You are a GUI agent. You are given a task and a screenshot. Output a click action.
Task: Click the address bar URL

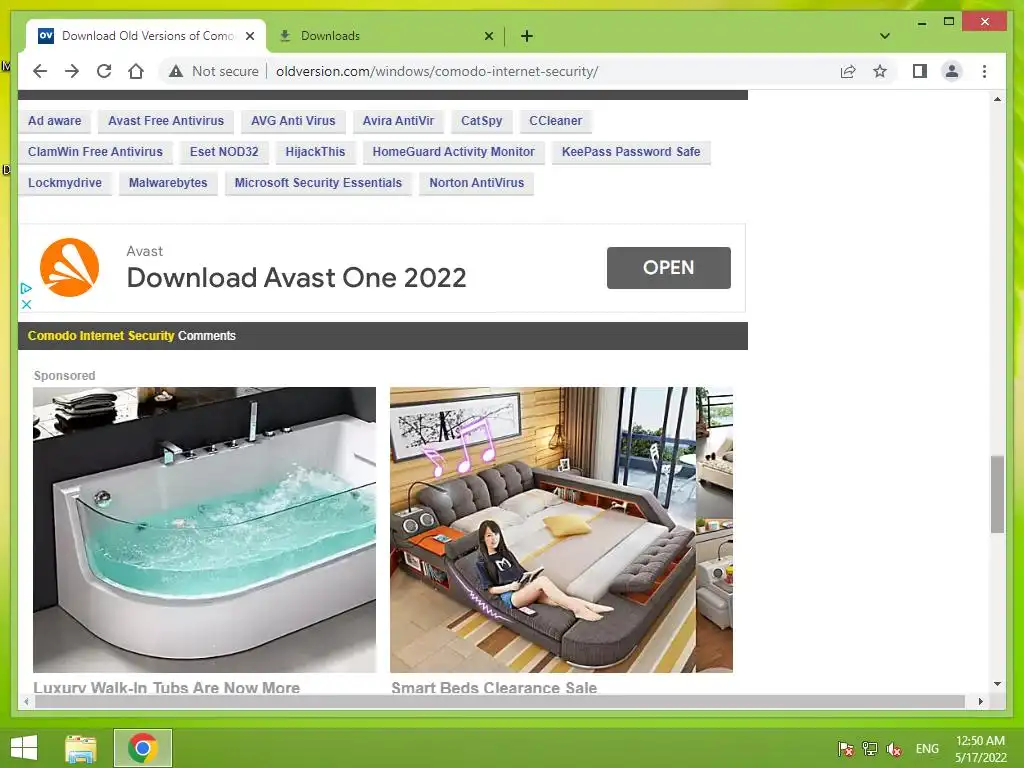(x=437, y=71)
